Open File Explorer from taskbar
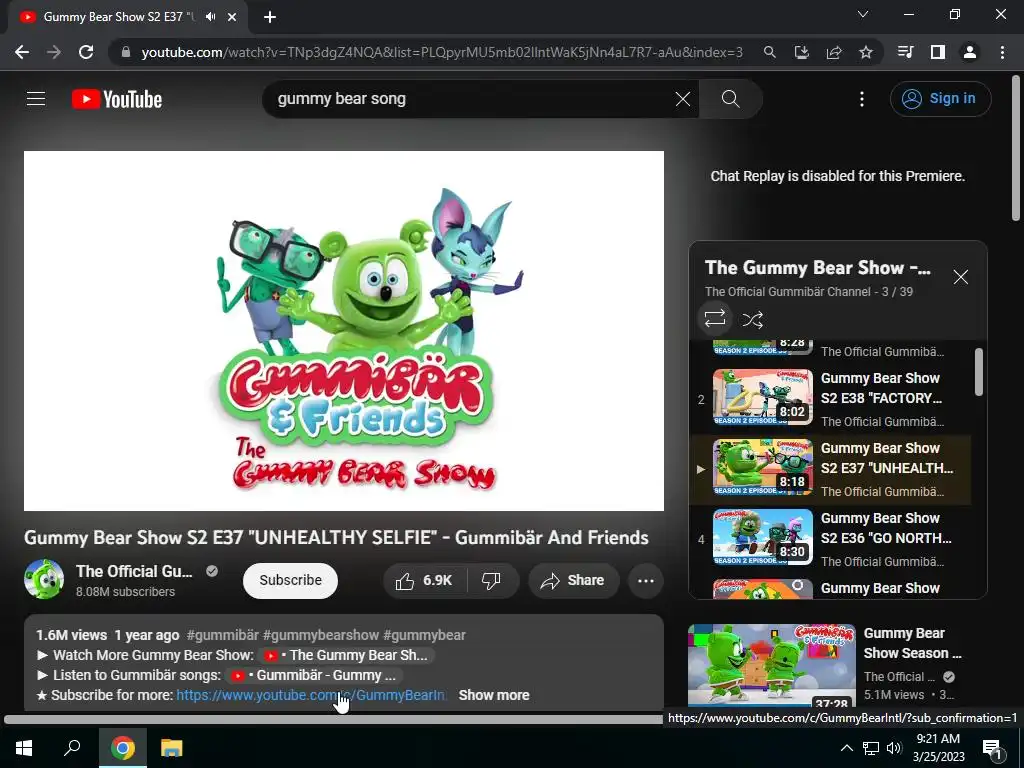The image size is (1024, 768). point(172,748)
